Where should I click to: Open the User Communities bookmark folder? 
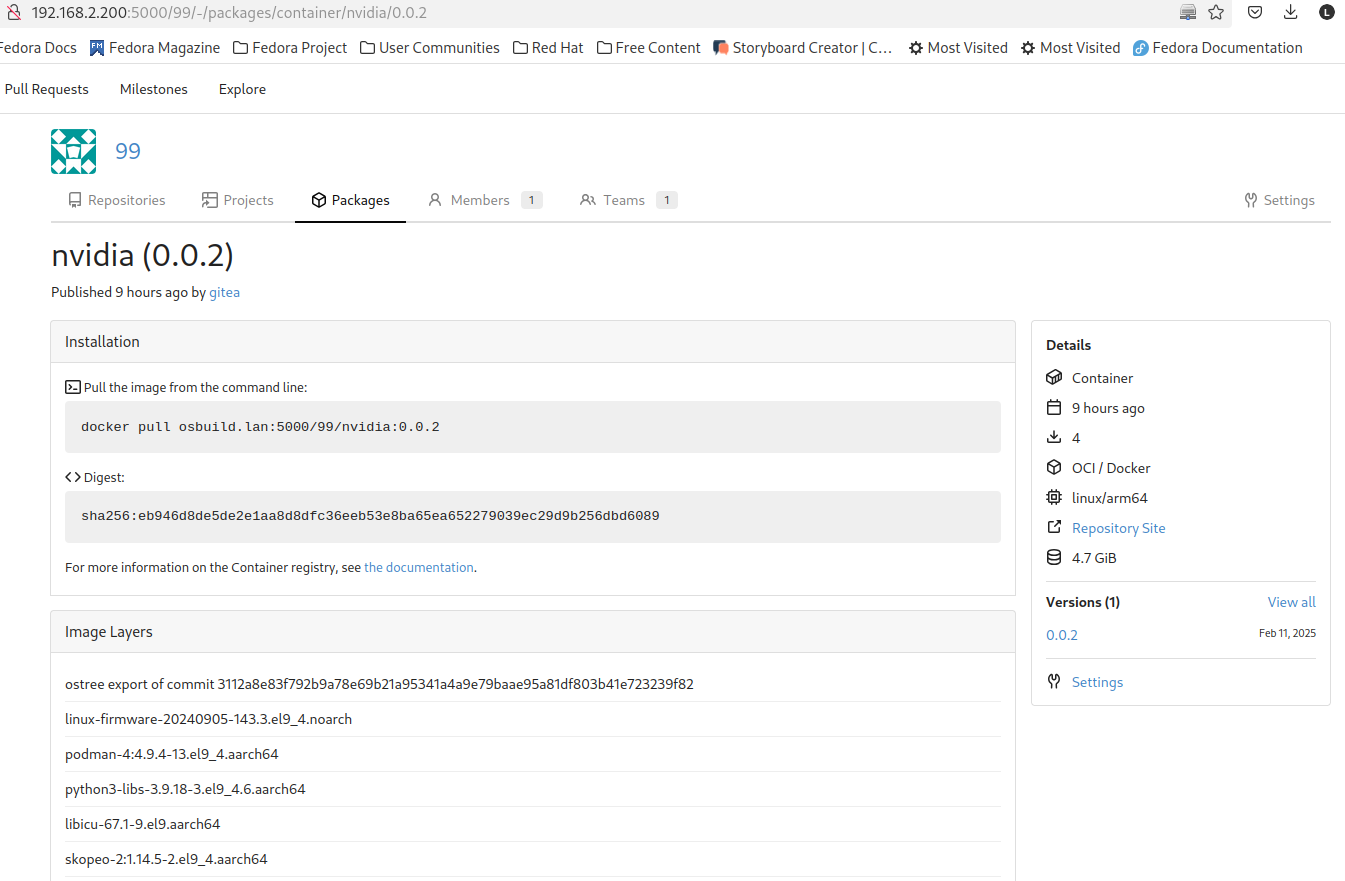[x=430, y=48]
